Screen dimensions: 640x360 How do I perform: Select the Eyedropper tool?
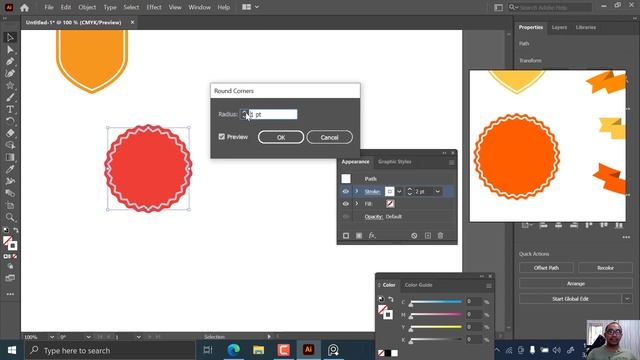(10, 169)
